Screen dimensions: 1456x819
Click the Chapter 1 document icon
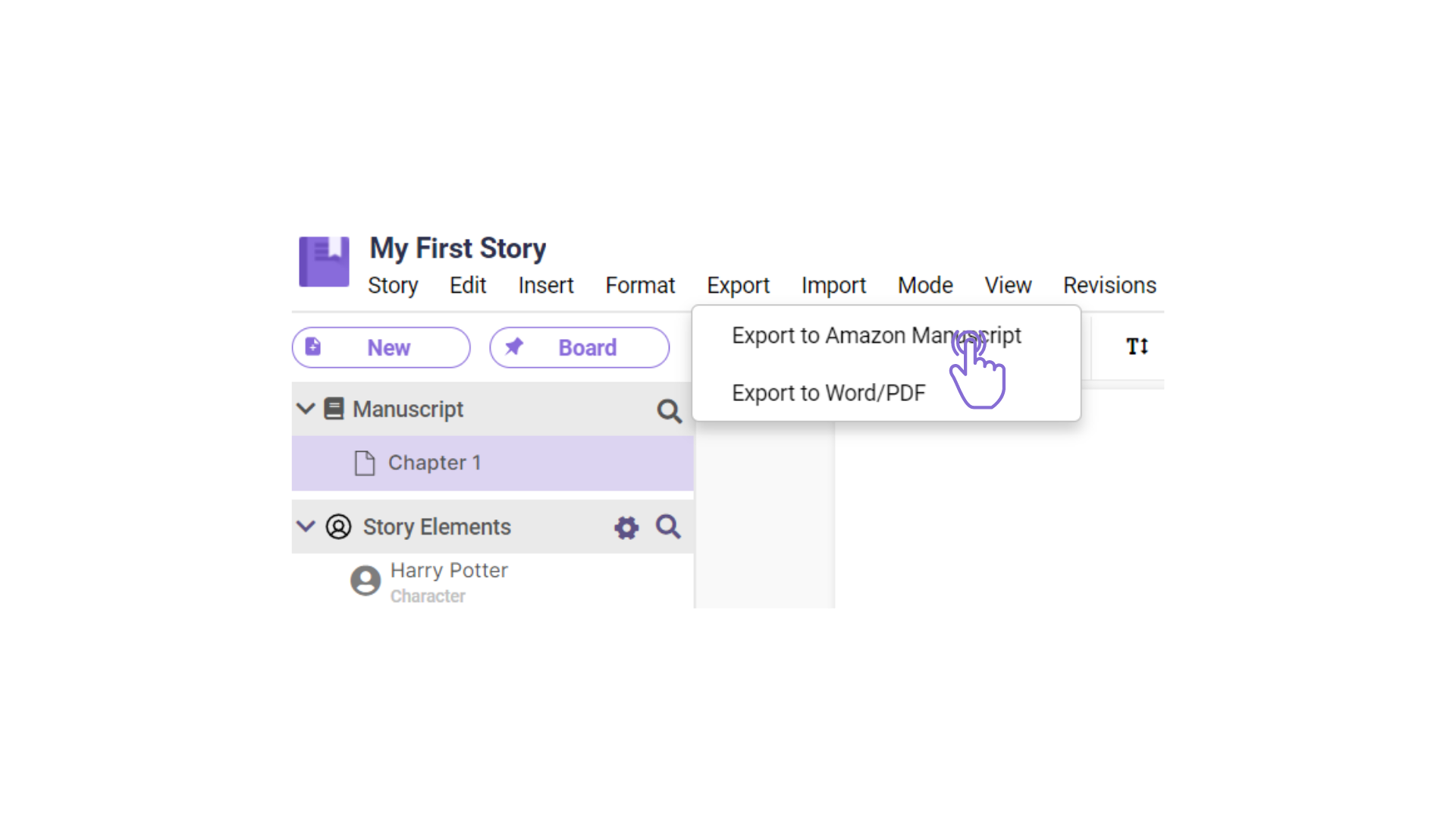click(x=365, y=463)
